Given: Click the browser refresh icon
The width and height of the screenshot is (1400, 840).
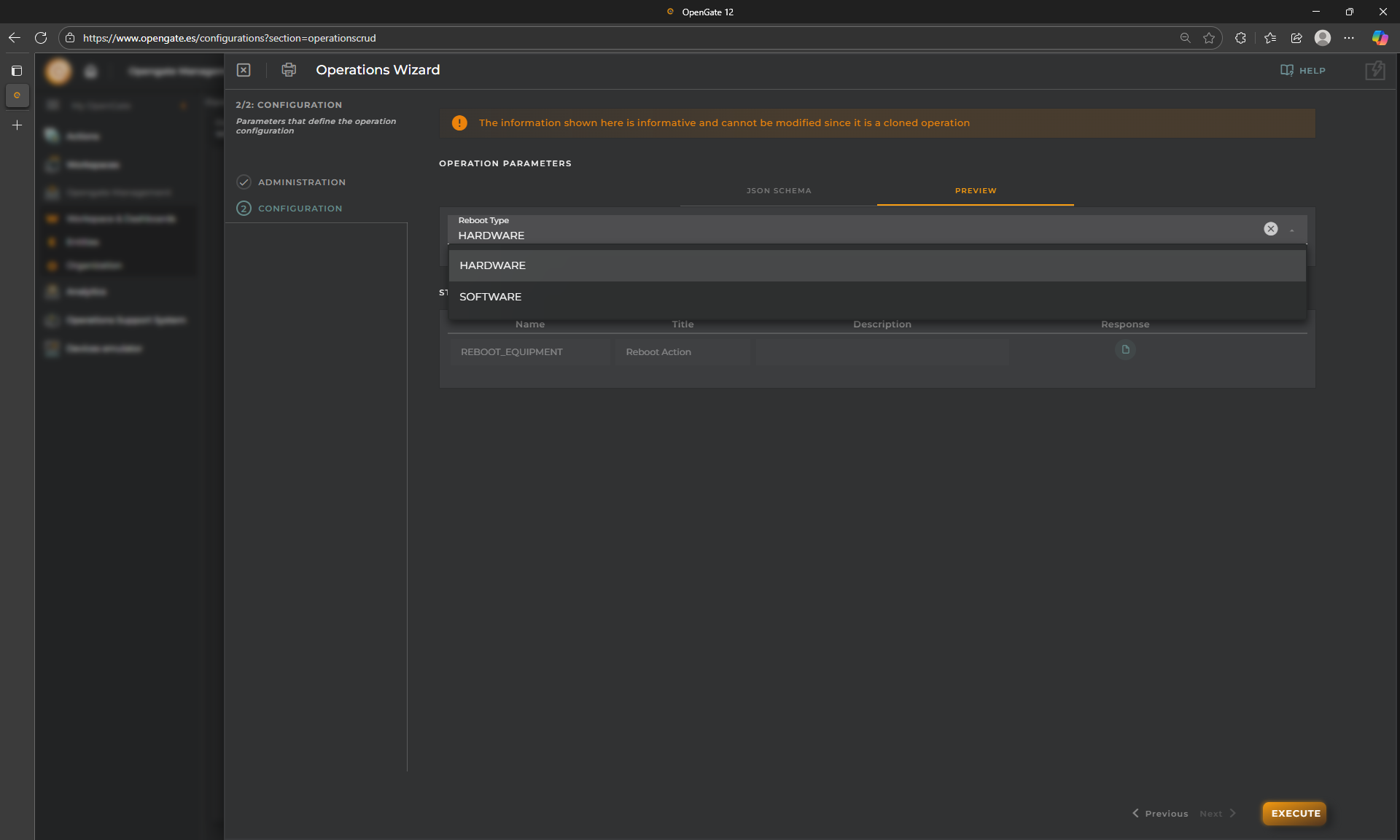Looking at the screenshot, I should coord(41,38).
